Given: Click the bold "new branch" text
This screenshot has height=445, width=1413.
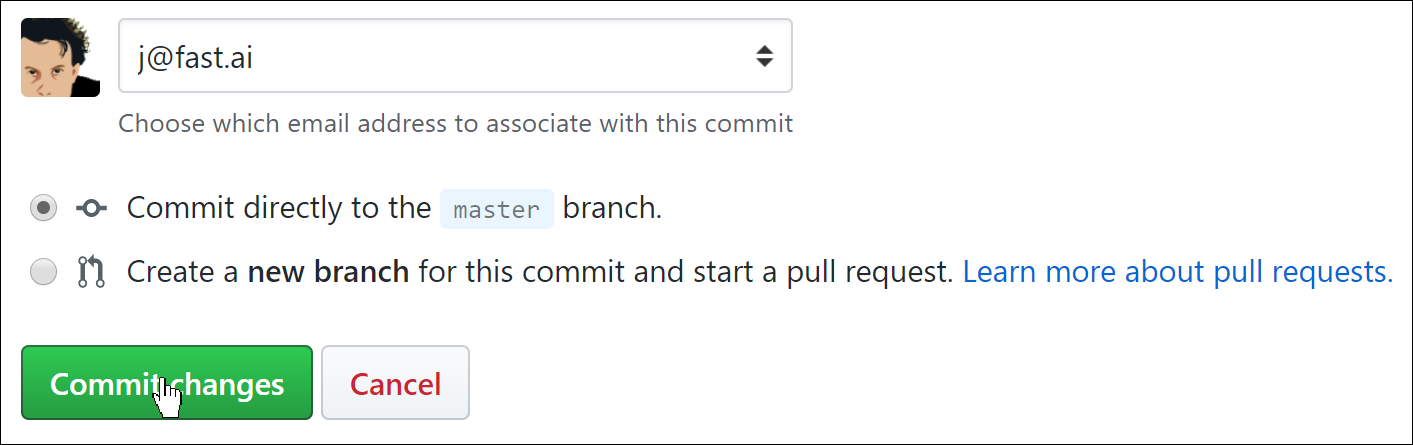Looking at the screenshot, I should click(328, 272).
